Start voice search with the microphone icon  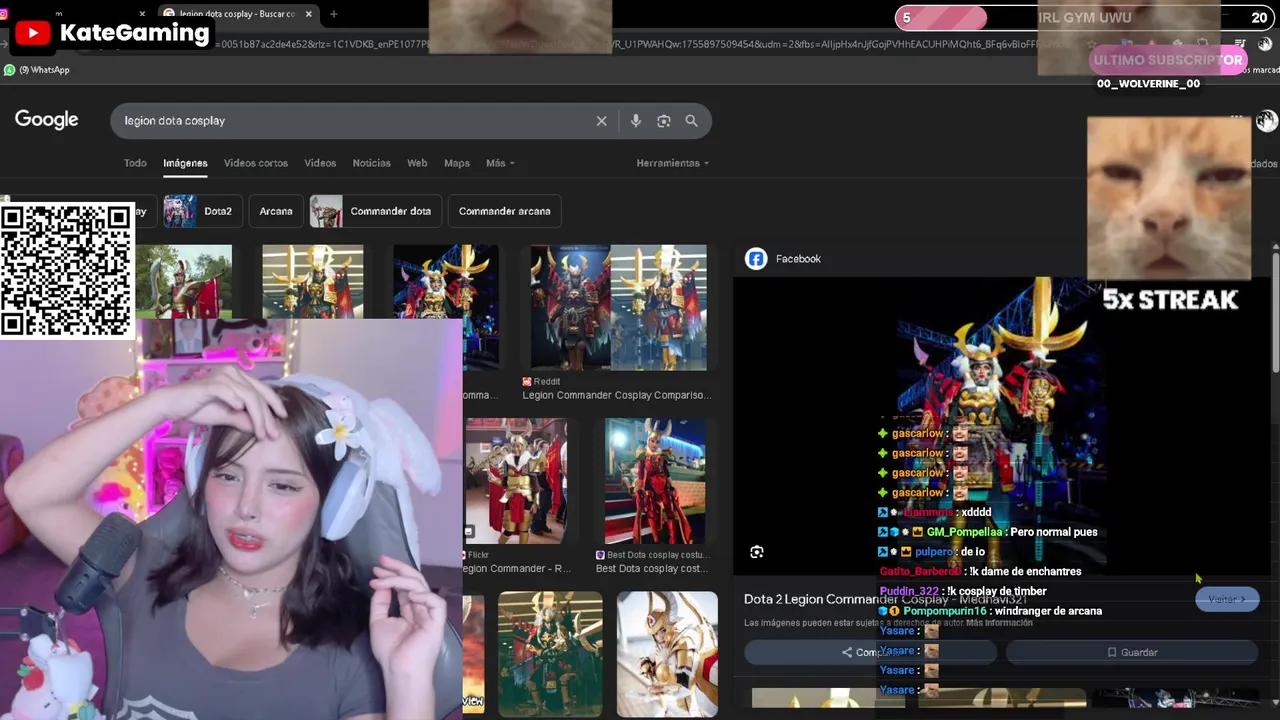pos(635,121)
